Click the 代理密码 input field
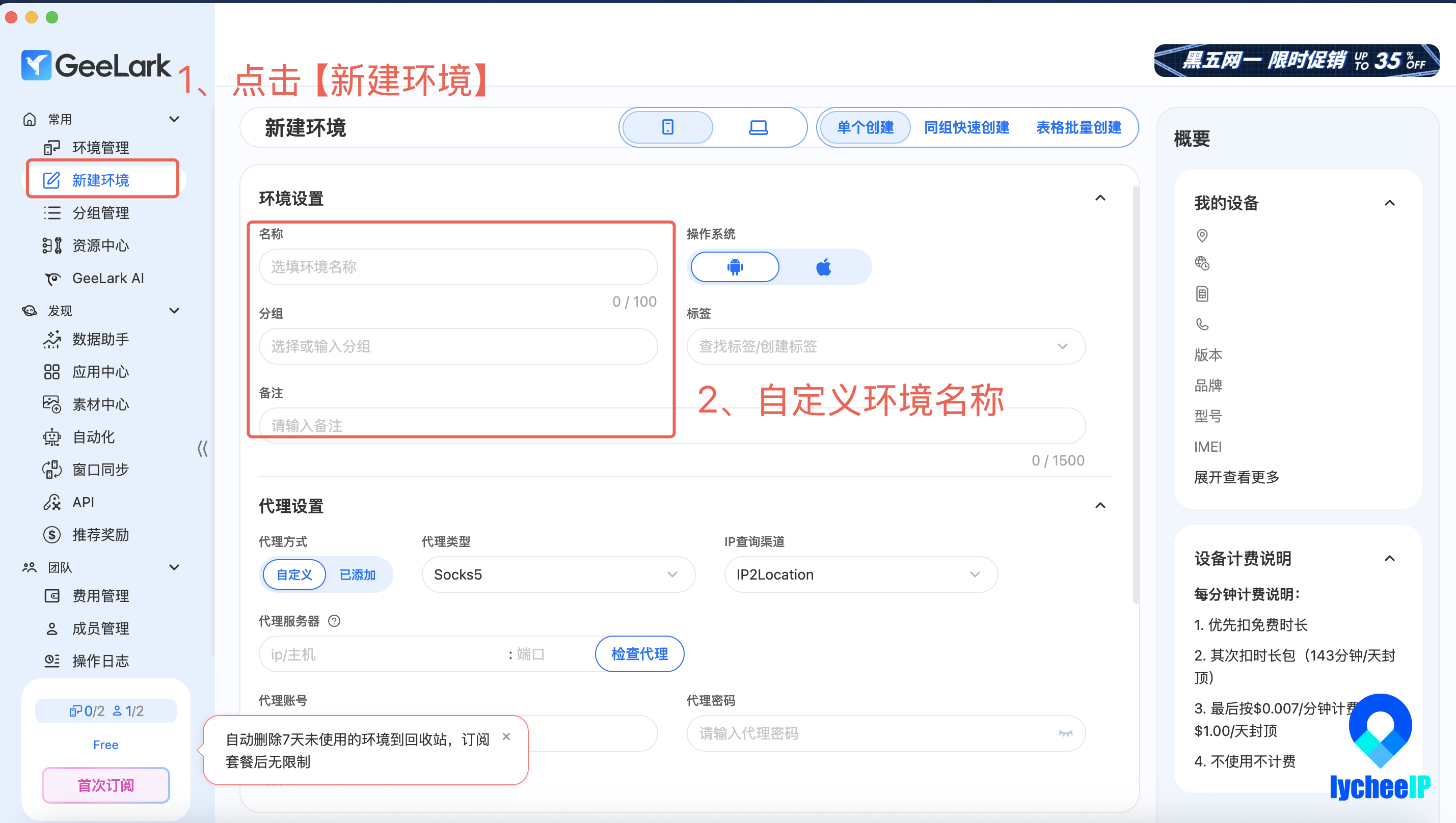 (886, 733)
